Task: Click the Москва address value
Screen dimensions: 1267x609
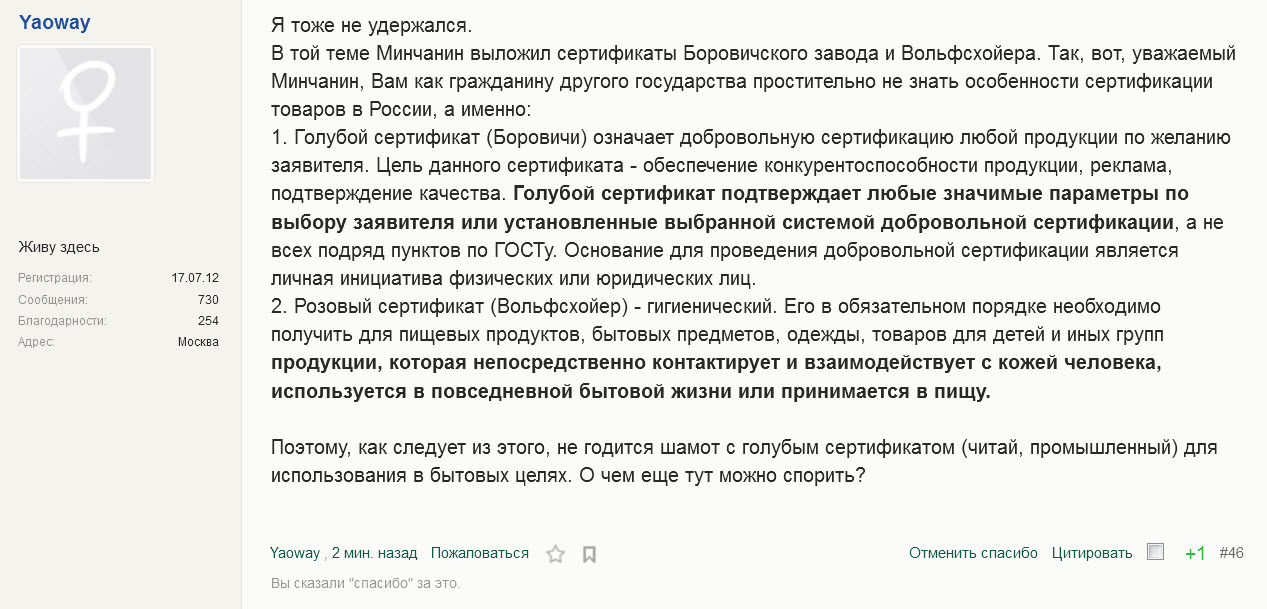Action: click(198, 342)
